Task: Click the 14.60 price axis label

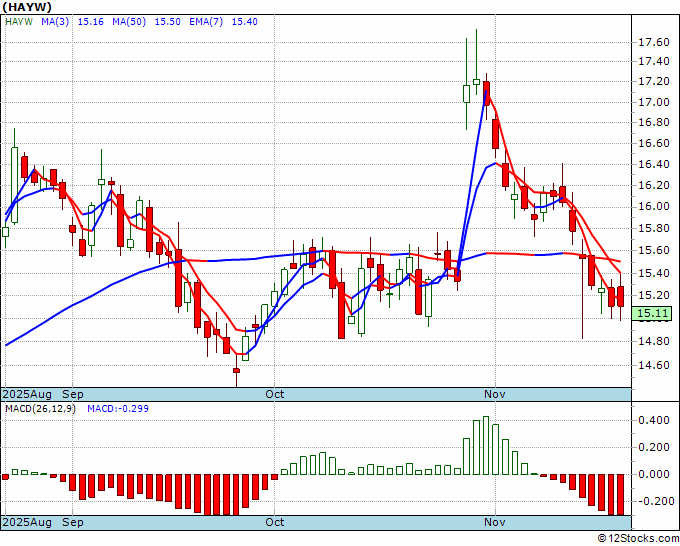Action: point(654,365)
